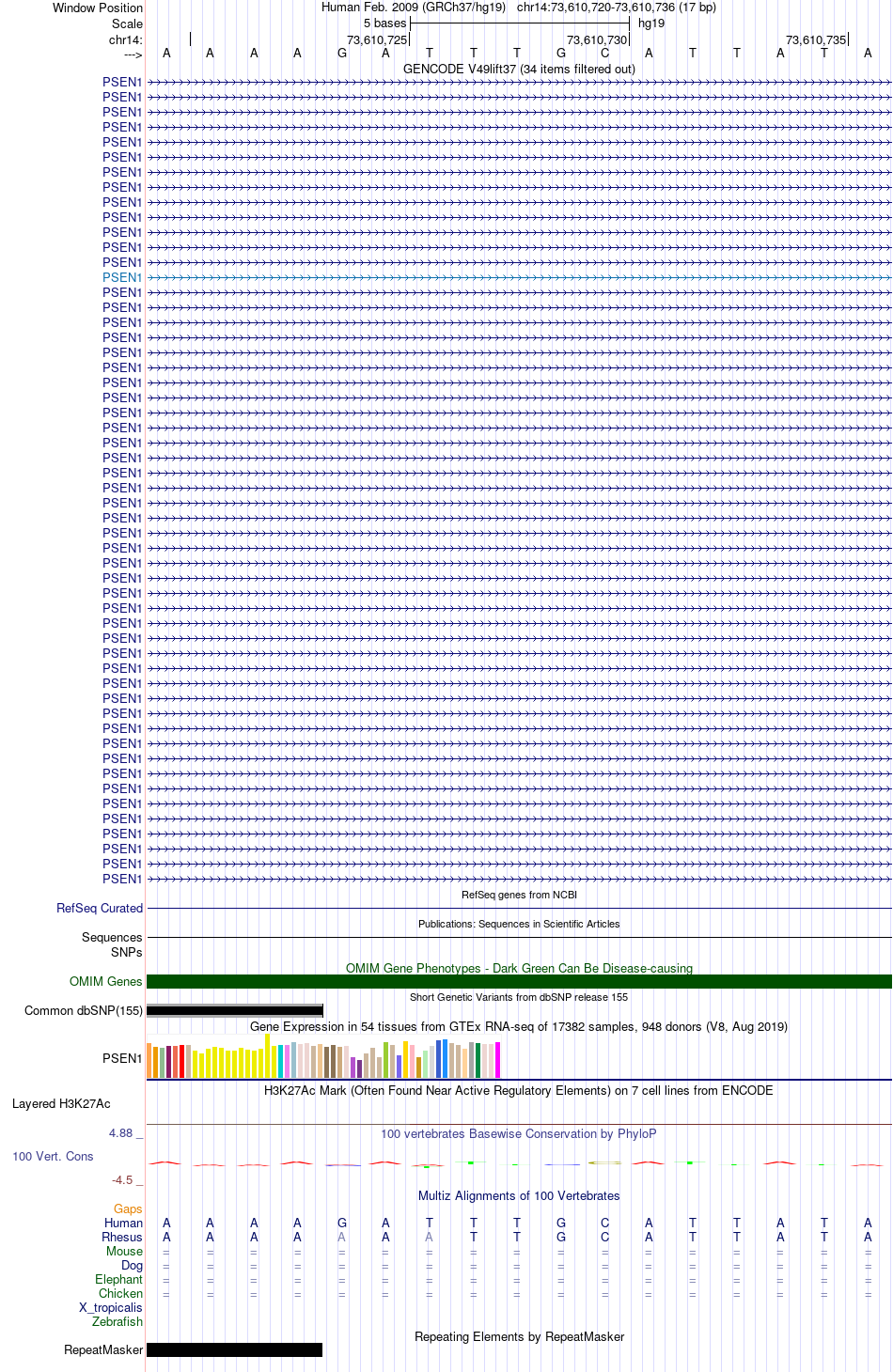Click the 'chr14:' position label
The height and width of the screenshot is (1372, 893).
126,39
